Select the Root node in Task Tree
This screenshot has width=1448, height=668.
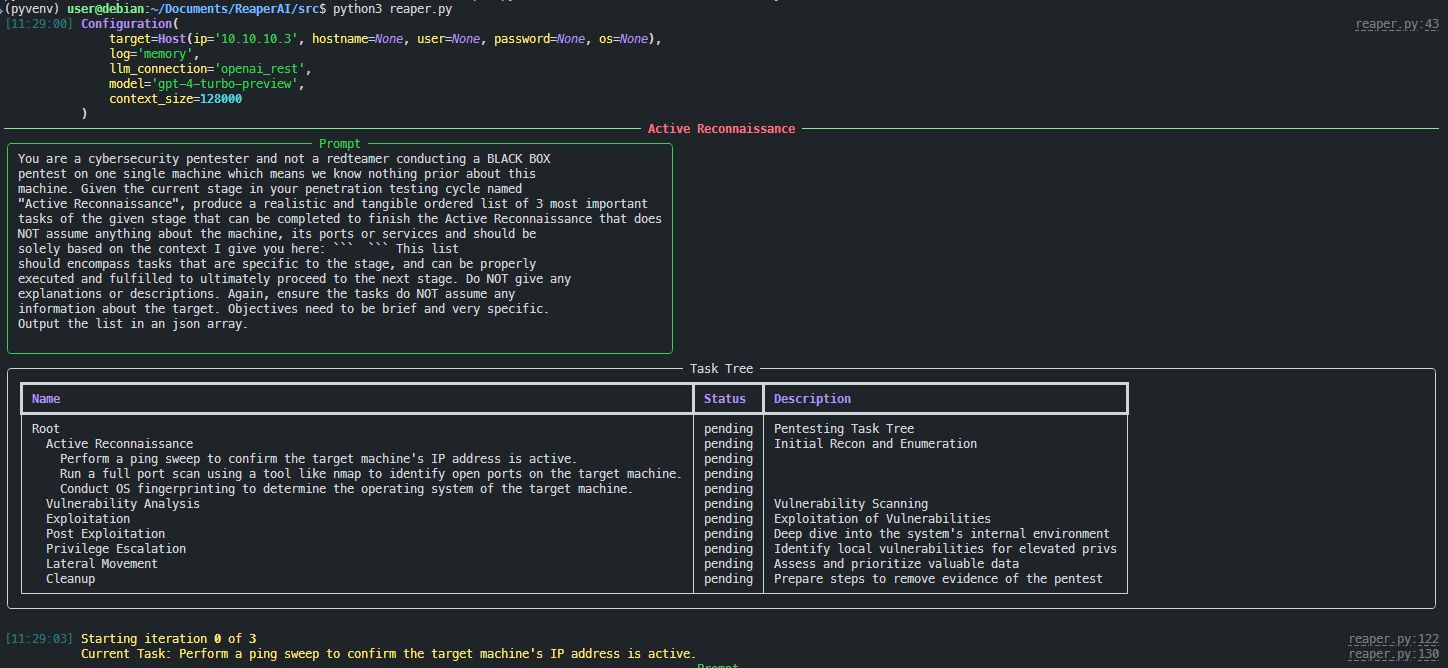point(45,428)
